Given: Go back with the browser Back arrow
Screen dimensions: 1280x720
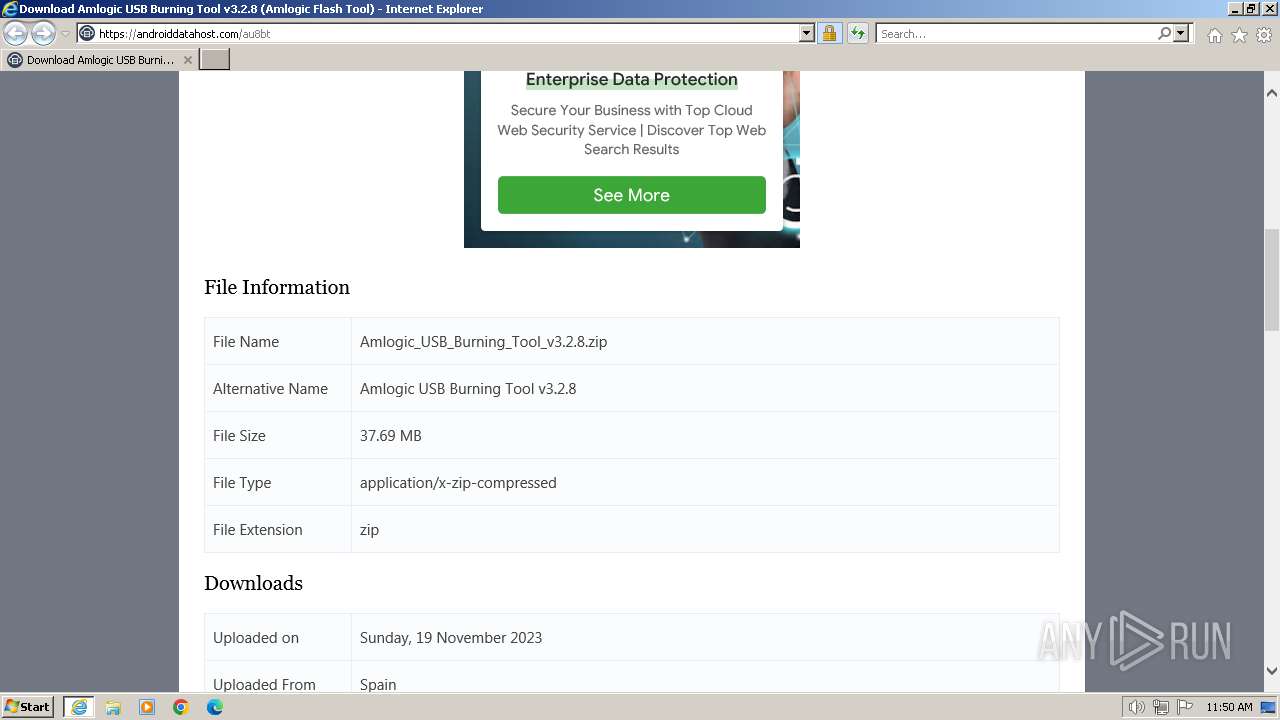Looking at the screenshot, I should [x=16, y=33].
